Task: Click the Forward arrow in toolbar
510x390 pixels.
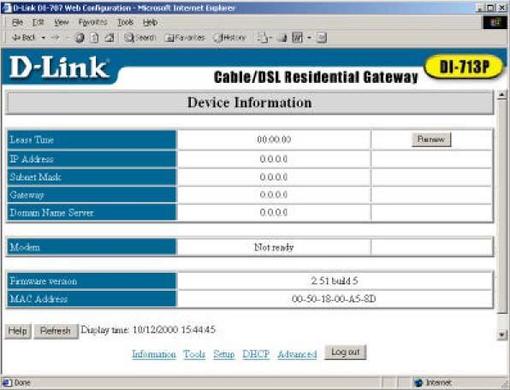Action: (x=56, y=38)
